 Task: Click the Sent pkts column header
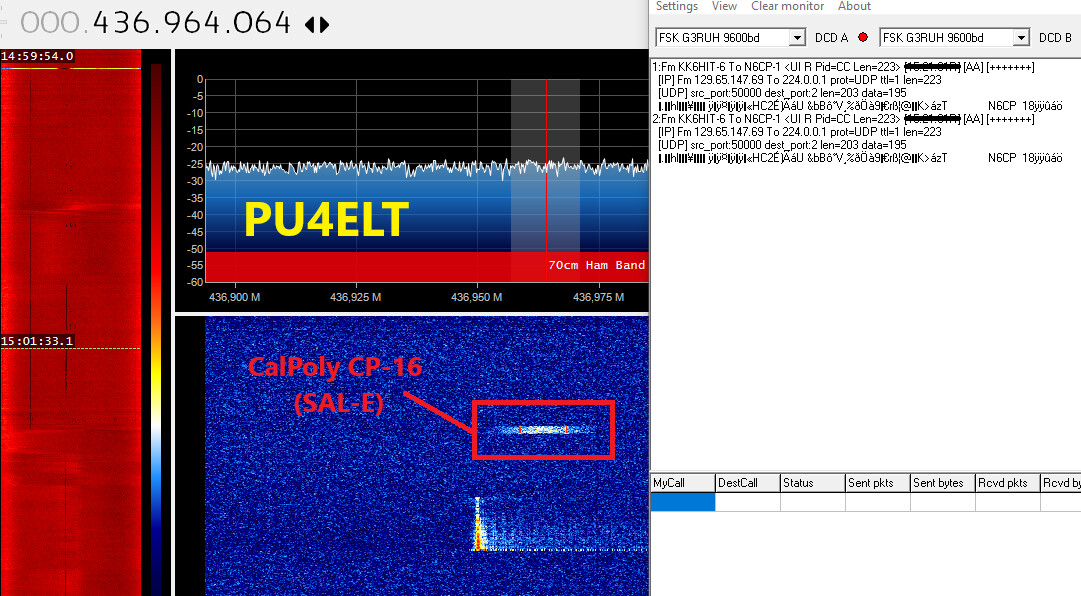877,483
